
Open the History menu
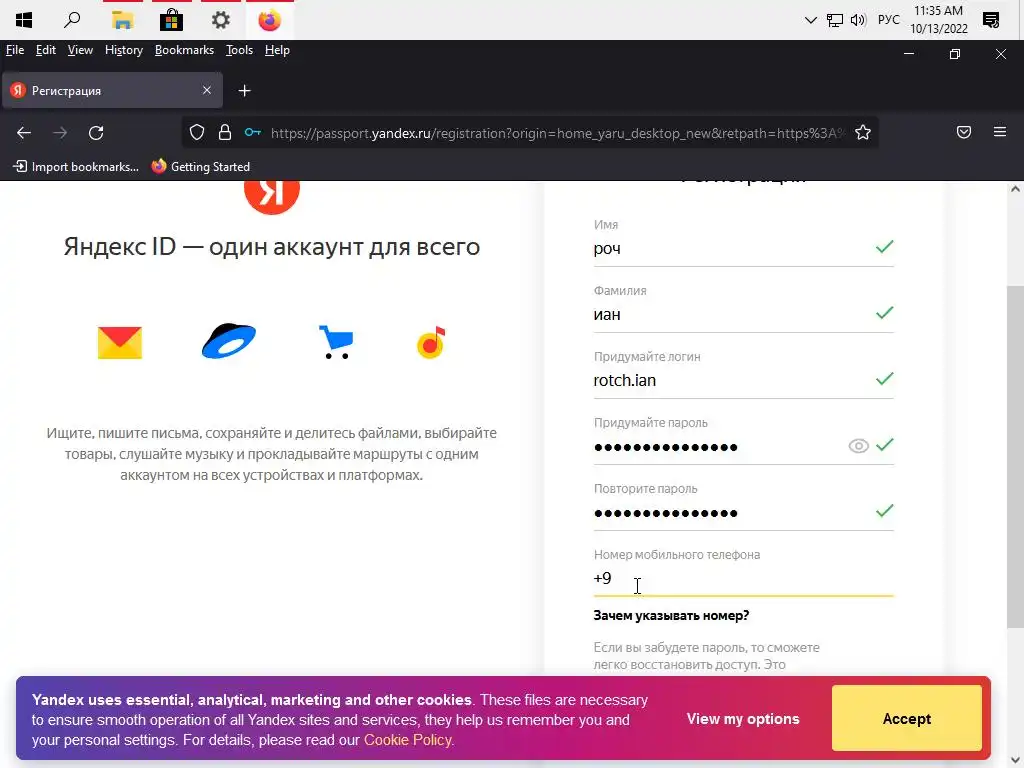pyautogui.click(x=123, y=50)
